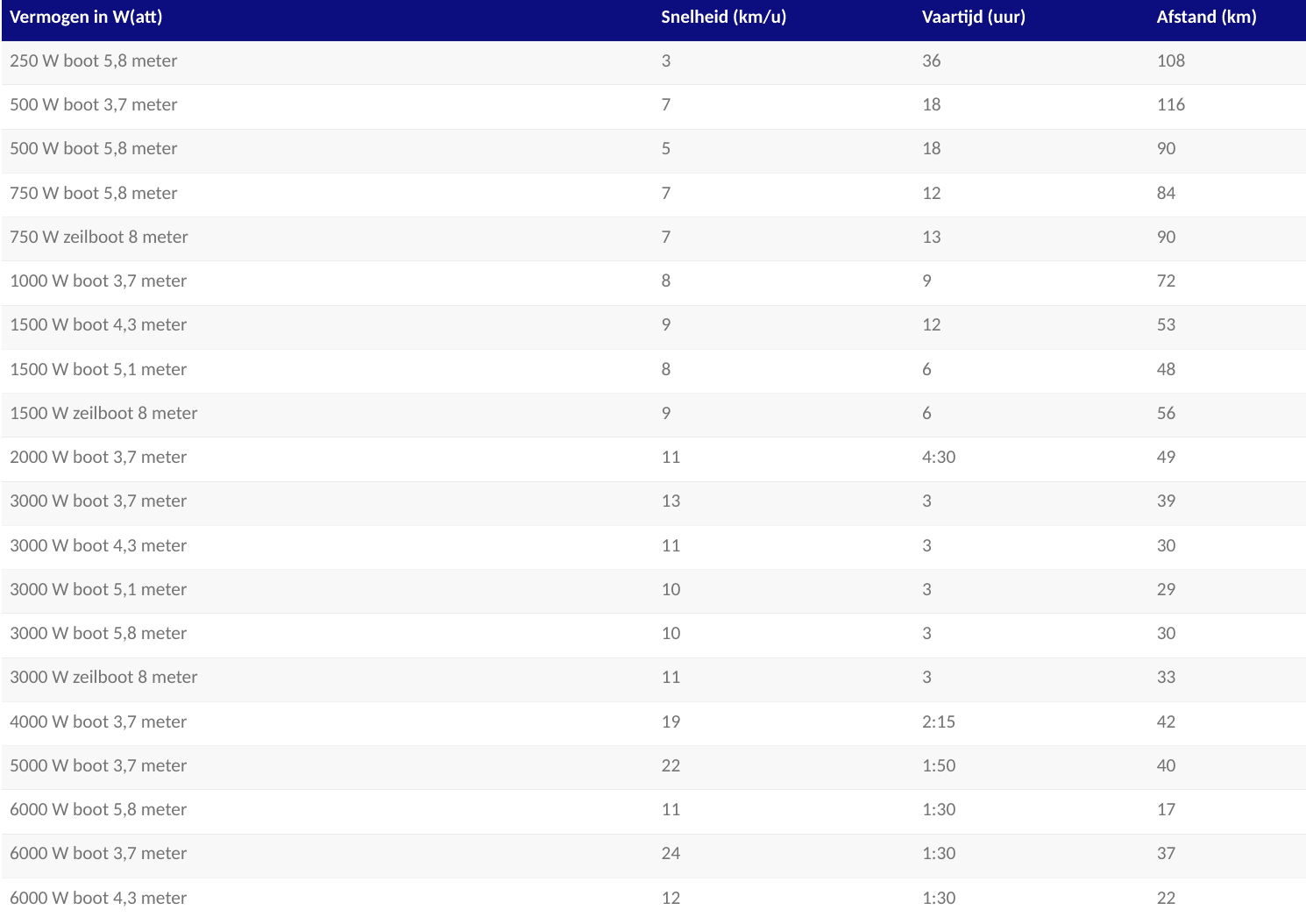Click the '5000 W boot 3,7 meter' row label
This screenshot has height=924, width=1306.
[98, 766]
